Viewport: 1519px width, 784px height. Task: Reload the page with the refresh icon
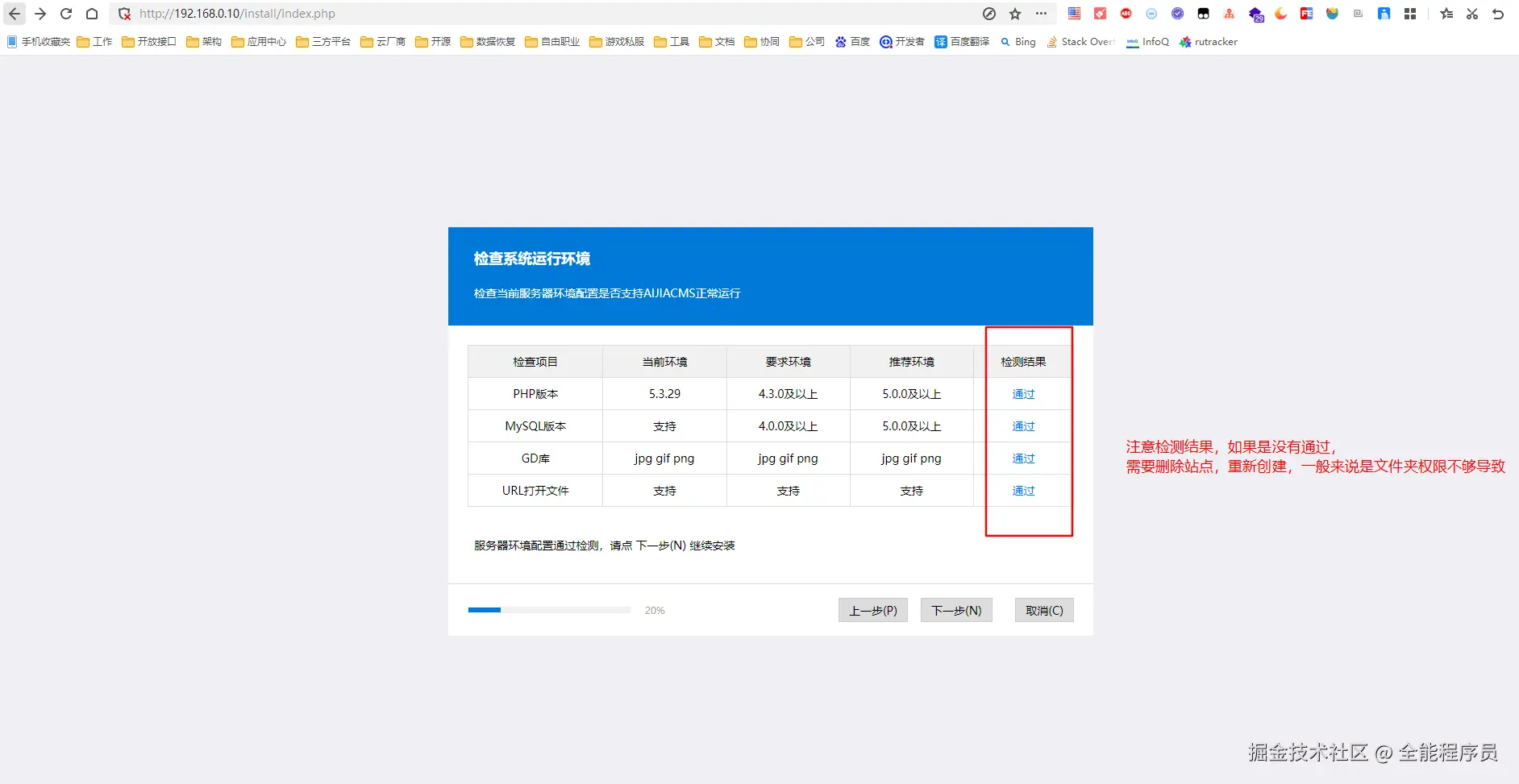tap(66, 14)
